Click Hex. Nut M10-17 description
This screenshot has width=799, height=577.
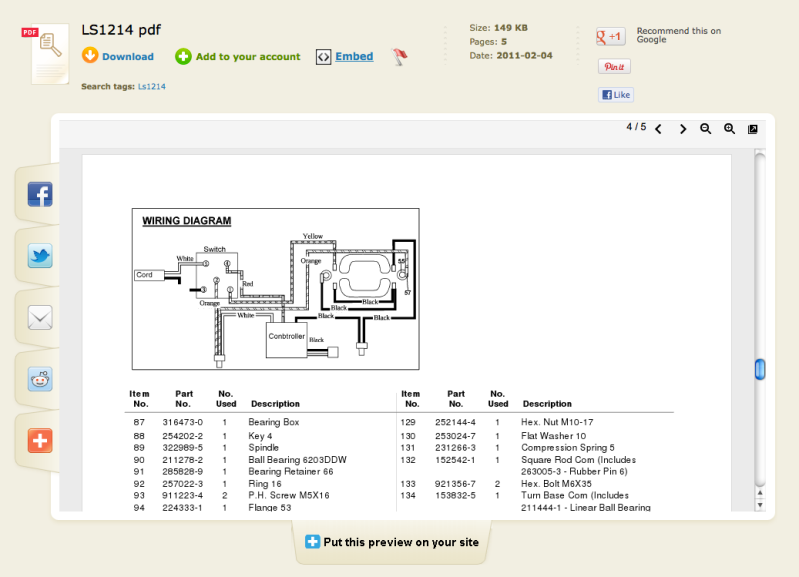tap(557, 423)
